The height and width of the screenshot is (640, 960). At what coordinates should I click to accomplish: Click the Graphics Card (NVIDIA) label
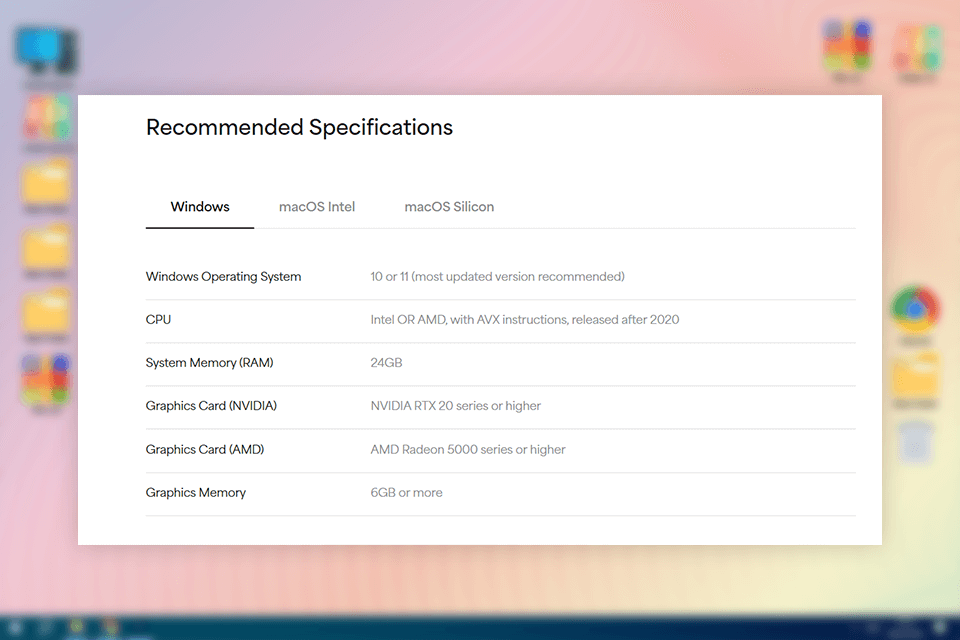point(211,406)
